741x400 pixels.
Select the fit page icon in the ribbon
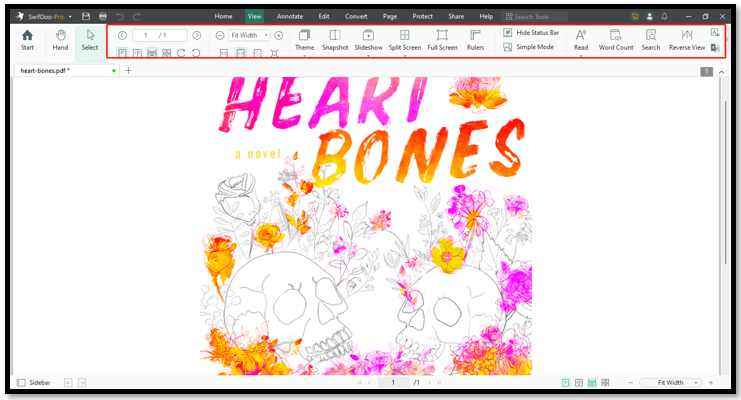(257, 53)
